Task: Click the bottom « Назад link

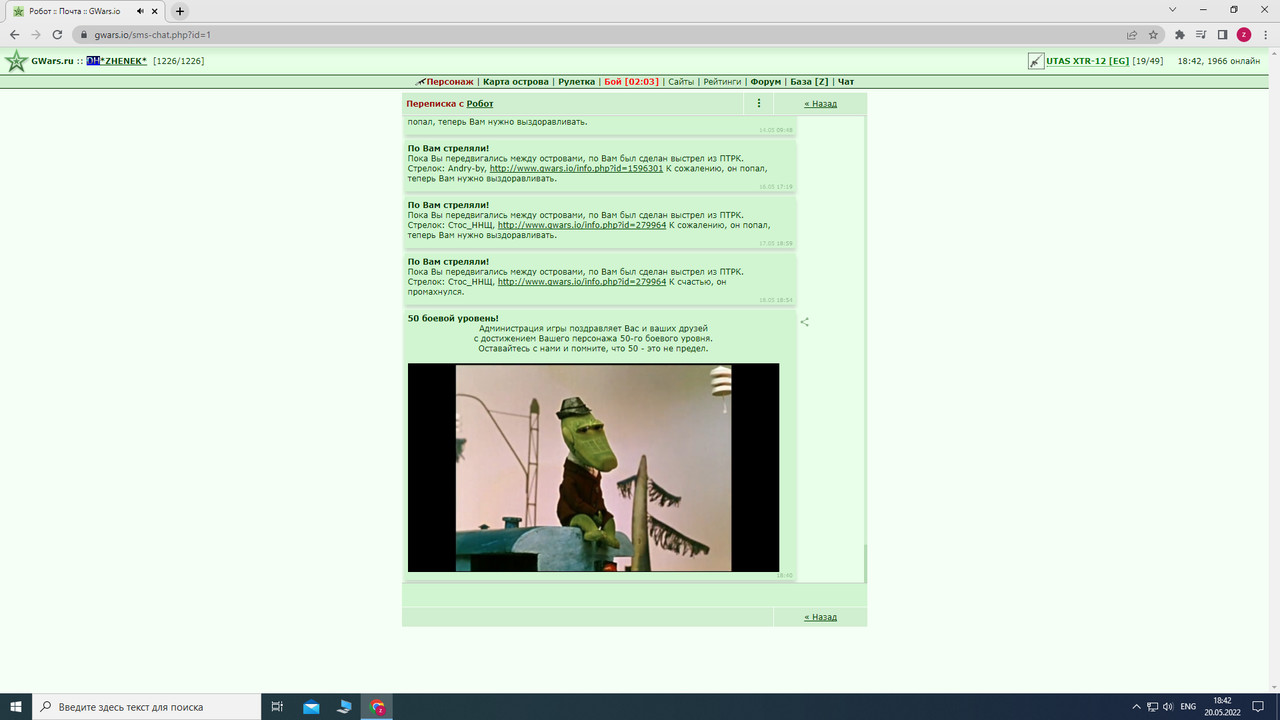Action: [820, 617]
